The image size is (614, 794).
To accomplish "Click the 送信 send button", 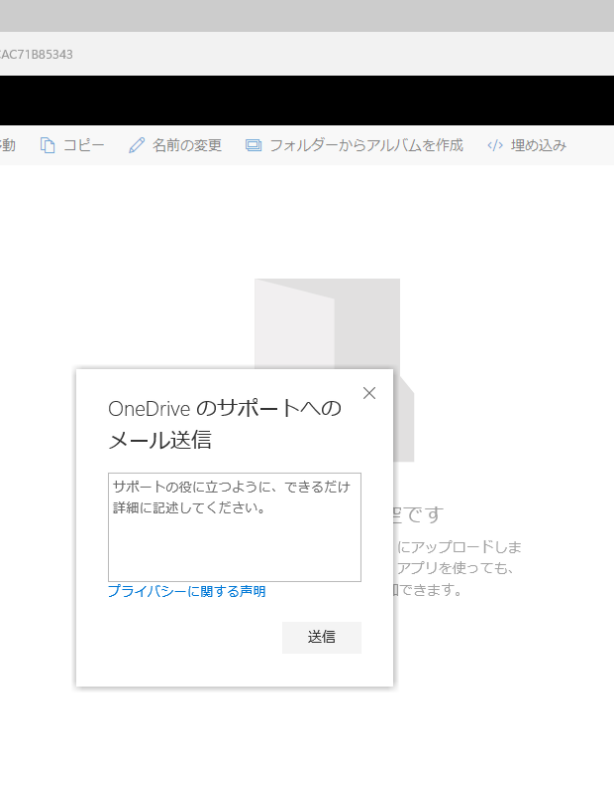I will (x=321, y=637).
